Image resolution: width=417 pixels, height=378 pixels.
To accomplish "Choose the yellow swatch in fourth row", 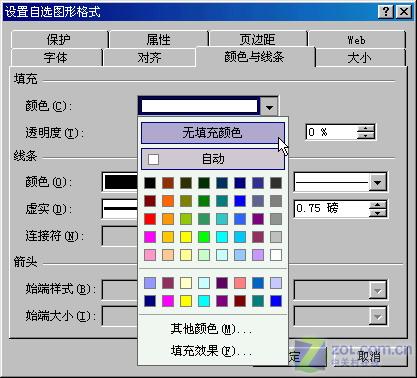I will tap(186, 237).
